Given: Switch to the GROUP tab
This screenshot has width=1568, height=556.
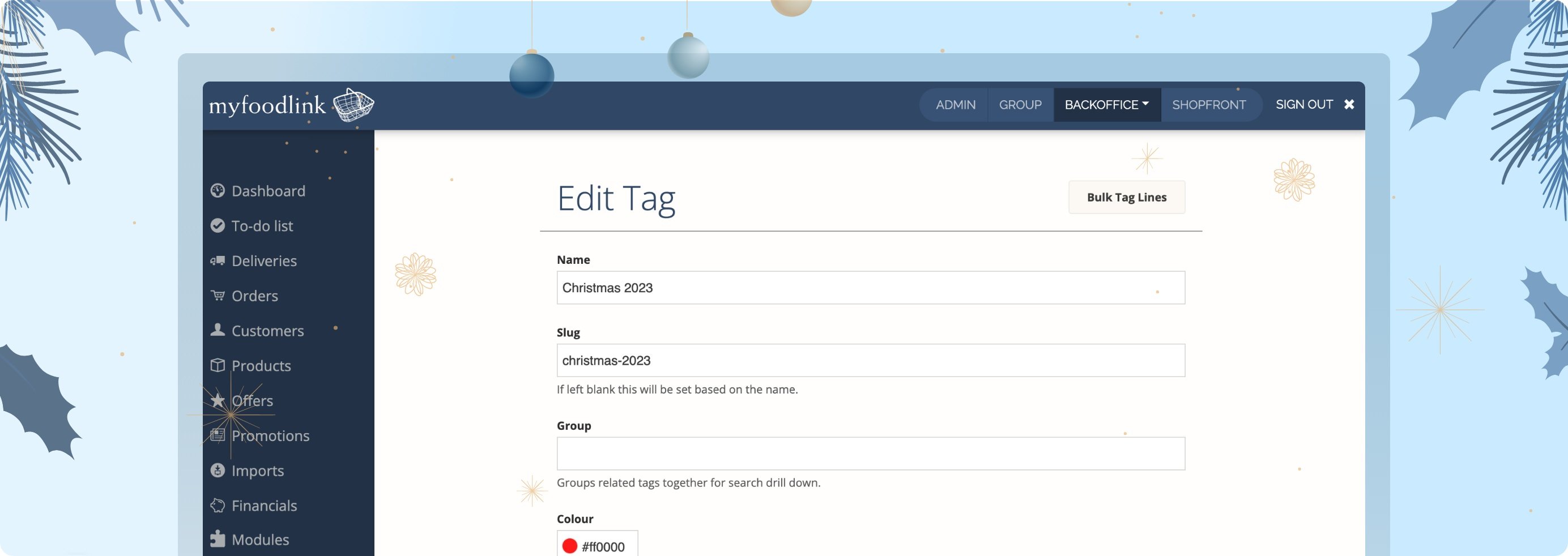Looking at the screenshot, I should pyautogui.click(x=1020, y=105).
